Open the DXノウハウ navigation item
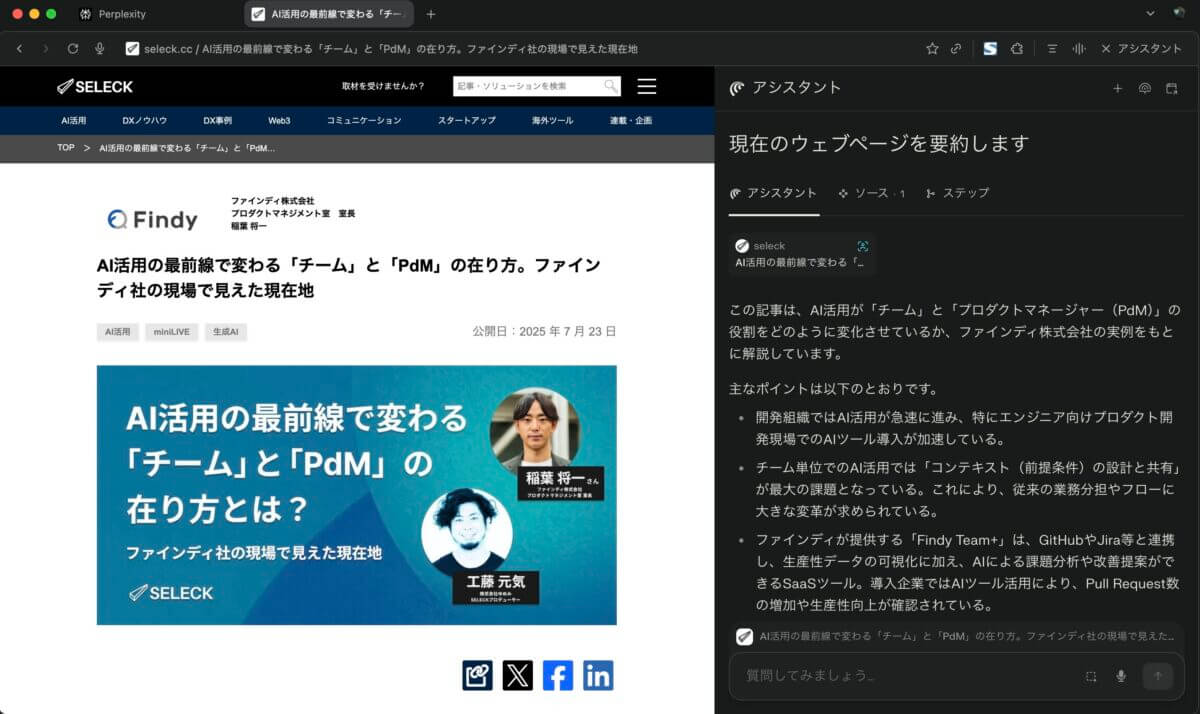The height and width of the screenshot is (714, 1200). [145, 120]
